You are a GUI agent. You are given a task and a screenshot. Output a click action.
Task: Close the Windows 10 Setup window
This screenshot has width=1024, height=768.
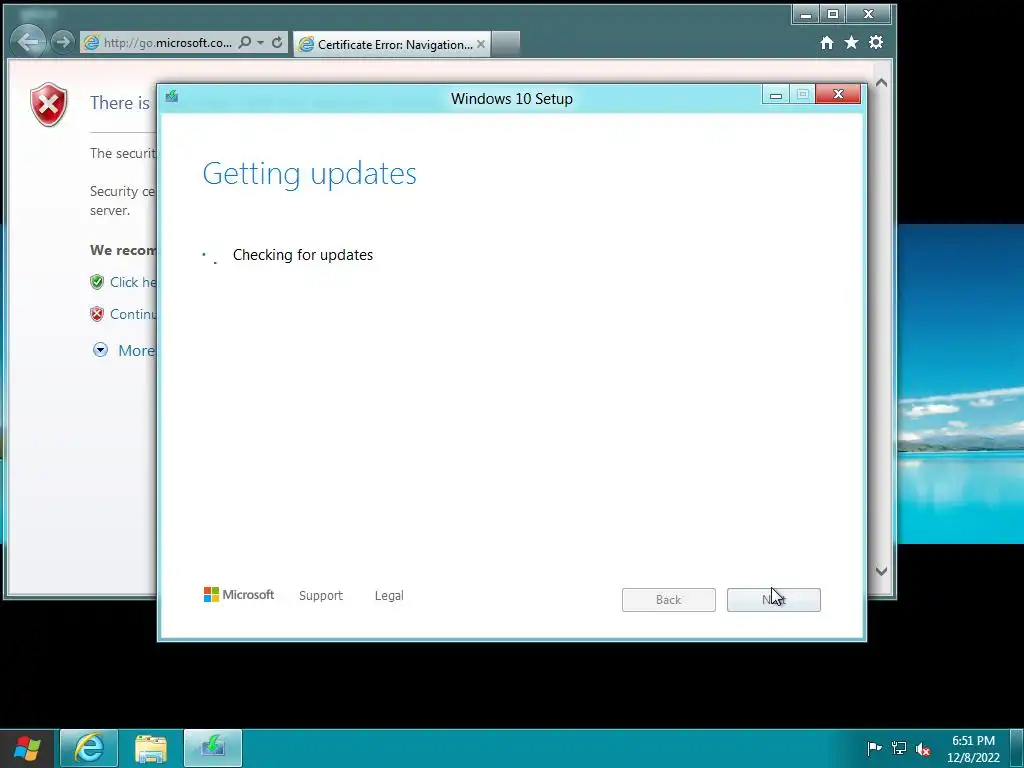pos(839,95)
